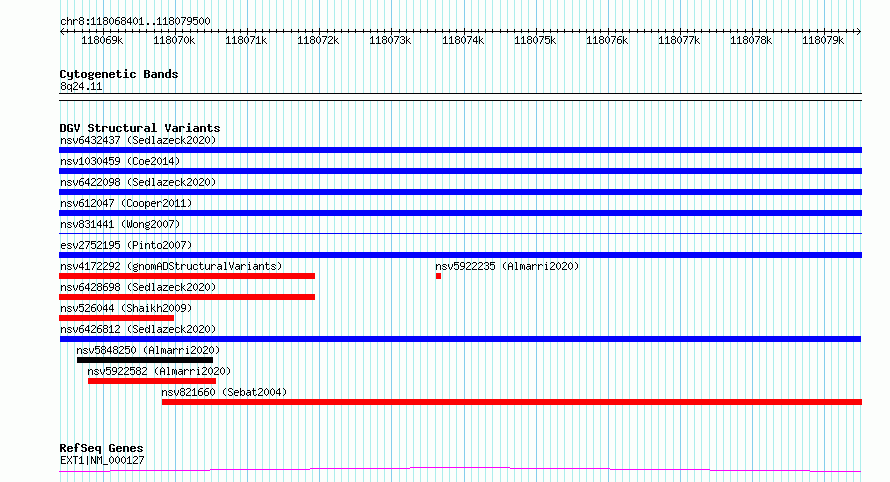Click the 118071k ruler position

click(246, 40)
